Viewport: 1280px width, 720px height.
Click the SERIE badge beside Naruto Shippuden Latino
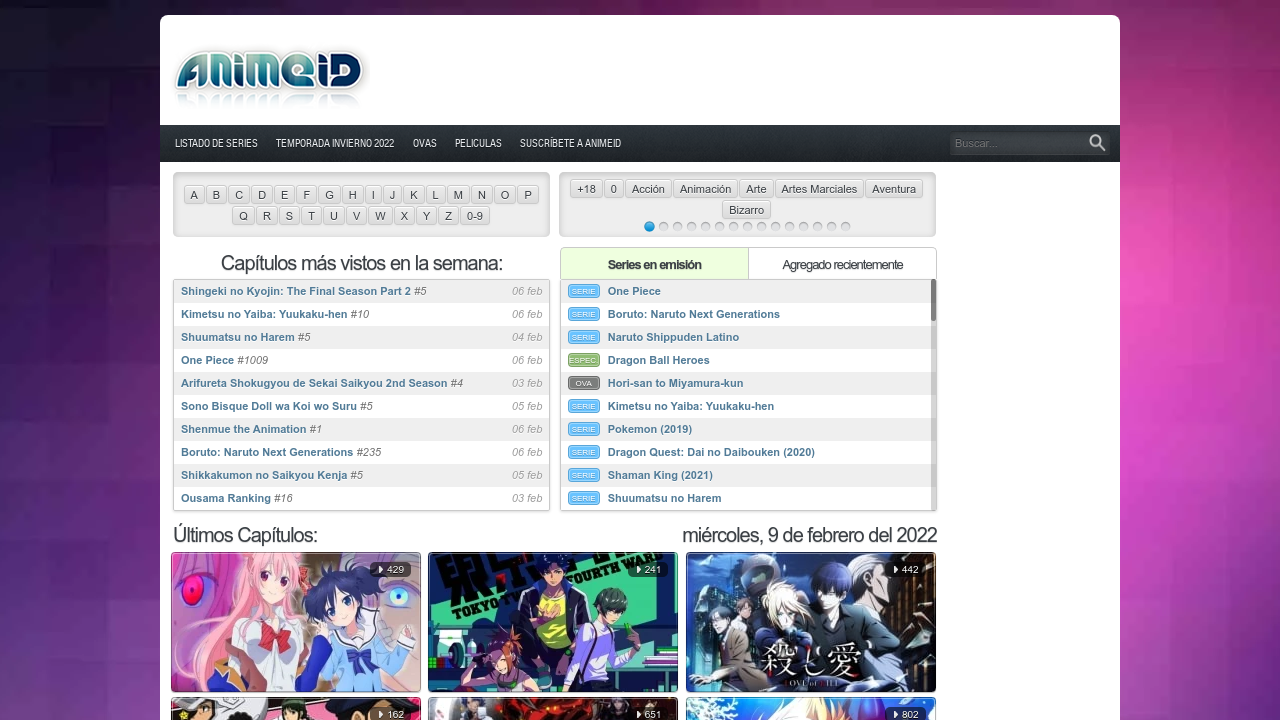coord(584,337)
